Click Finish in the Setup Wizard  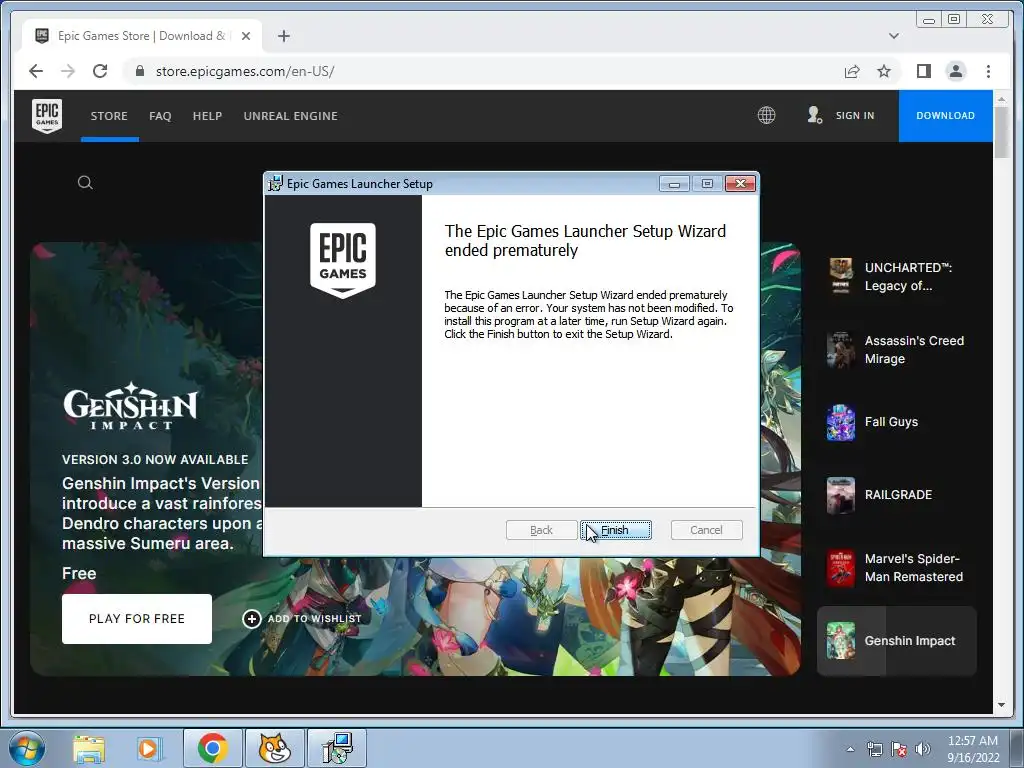tap(616, 530)
